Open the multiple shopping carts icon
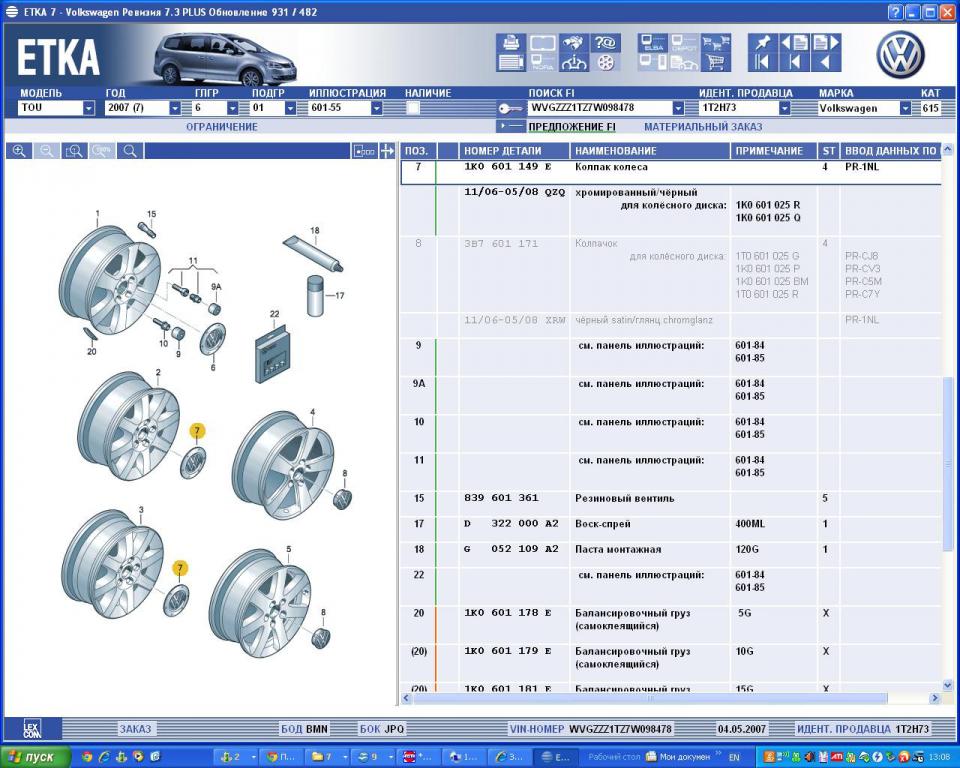This screenshot has width=960, height=768. coord(716,43)
